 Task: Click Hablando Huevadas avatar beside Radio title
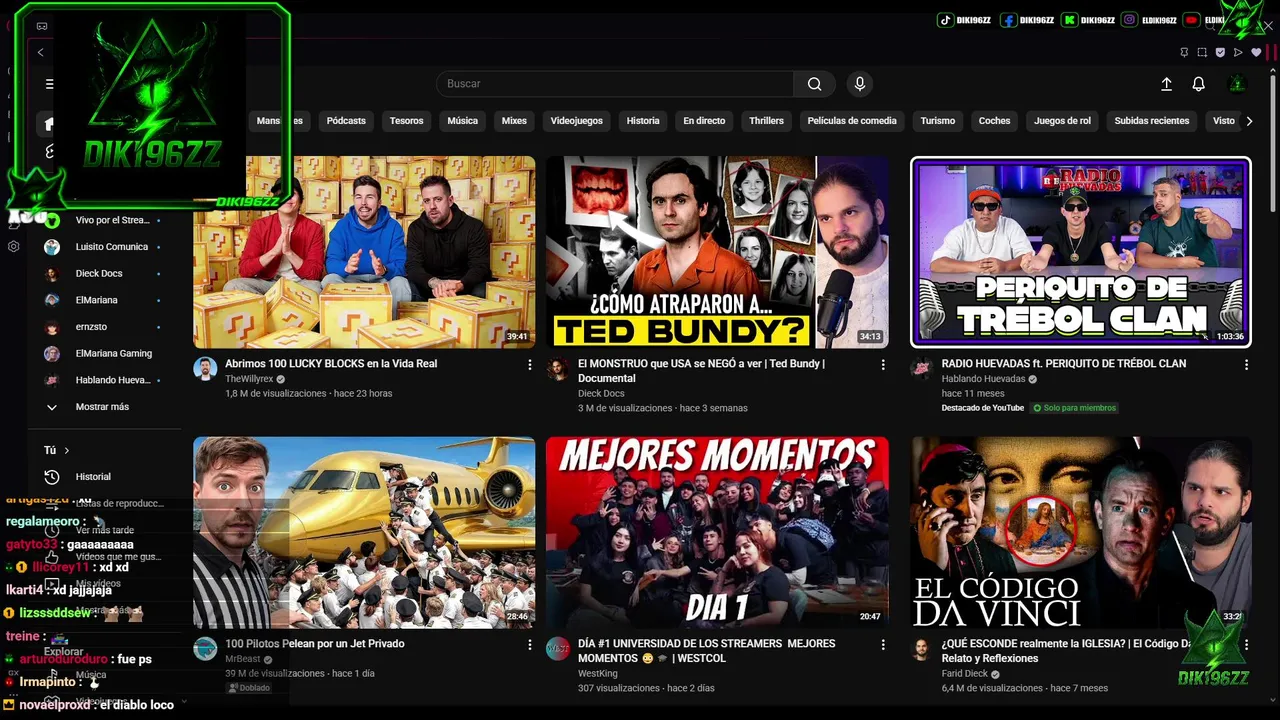(921, 369)
